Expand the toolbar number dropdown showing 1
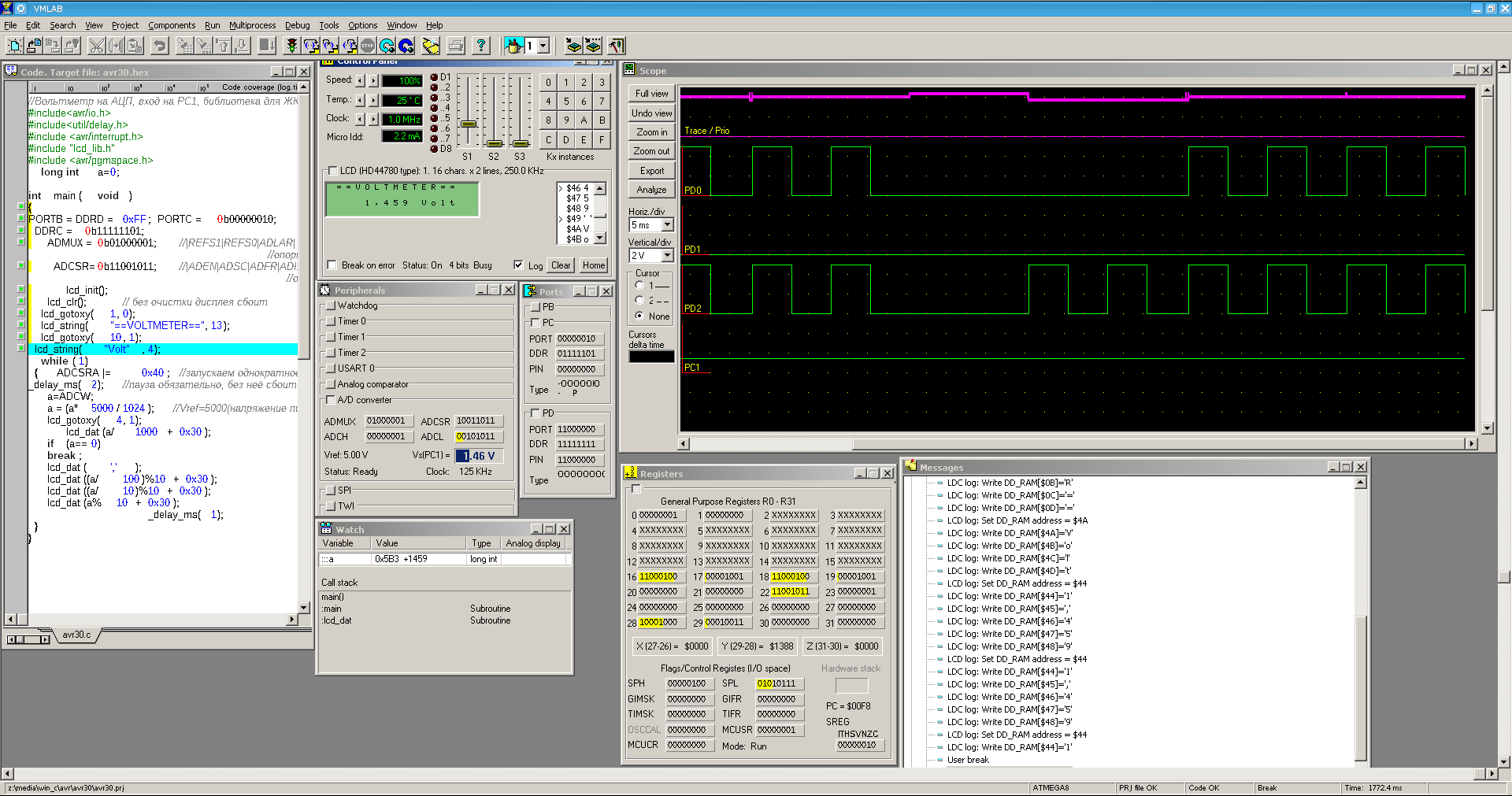The width and height of the screenshot is (1512, 796). tap(543, 46)
